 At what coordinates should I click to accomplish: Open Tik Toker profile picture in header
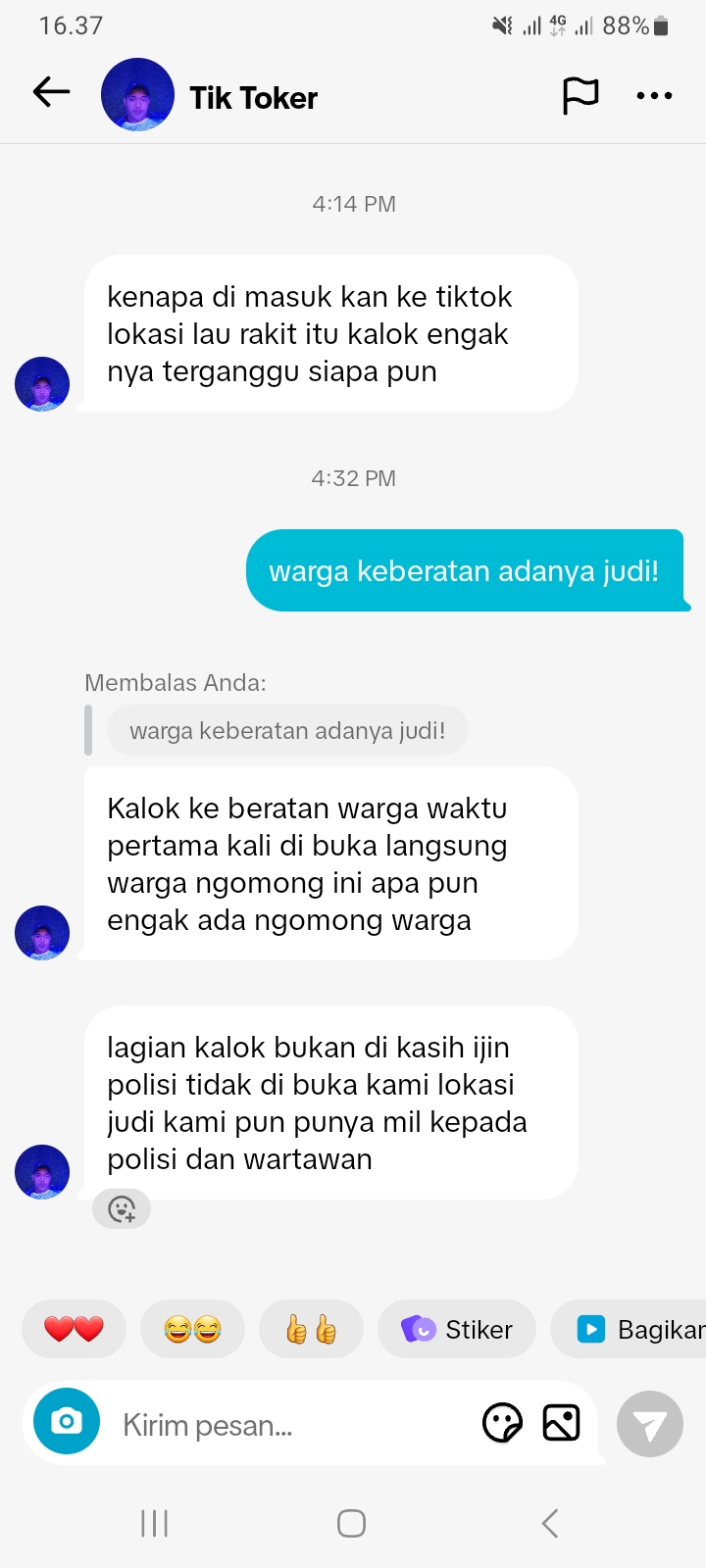pos(137,95)
